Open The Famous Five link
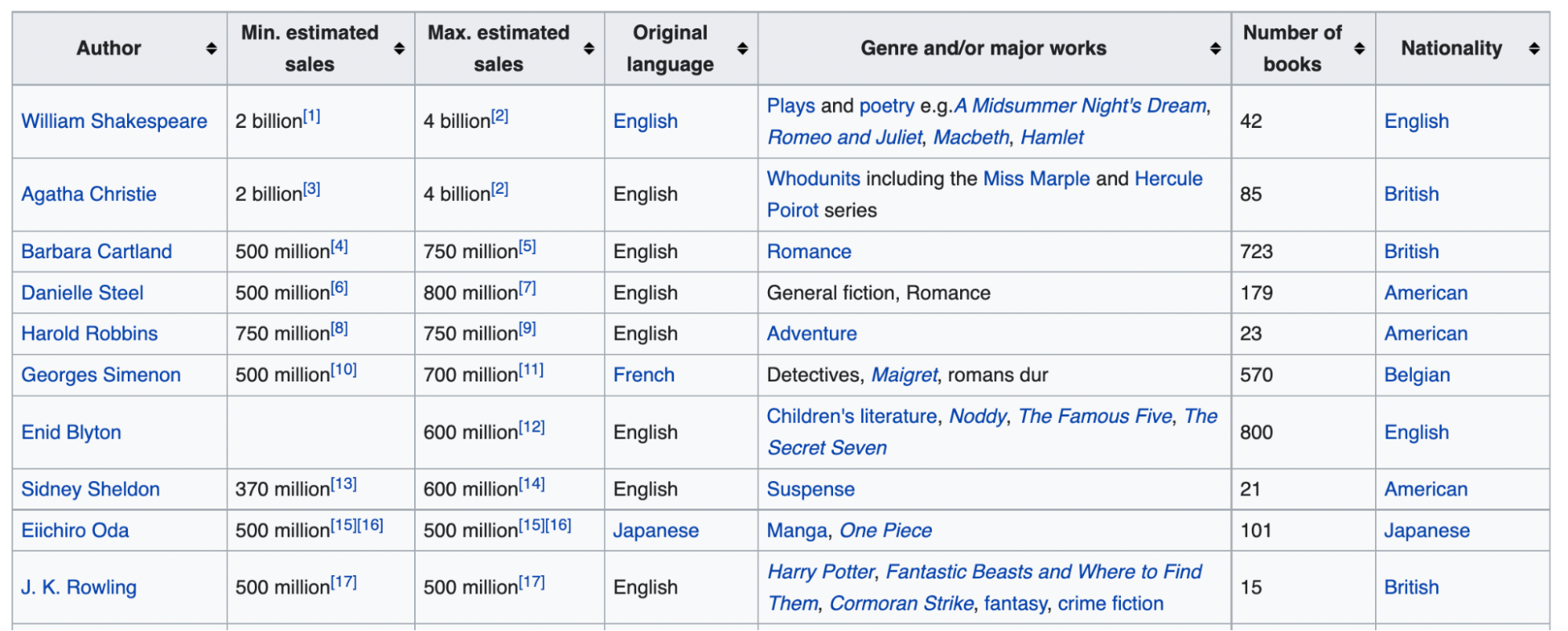The width and height of the screenshot is (1568, 631). point(1095,417)
